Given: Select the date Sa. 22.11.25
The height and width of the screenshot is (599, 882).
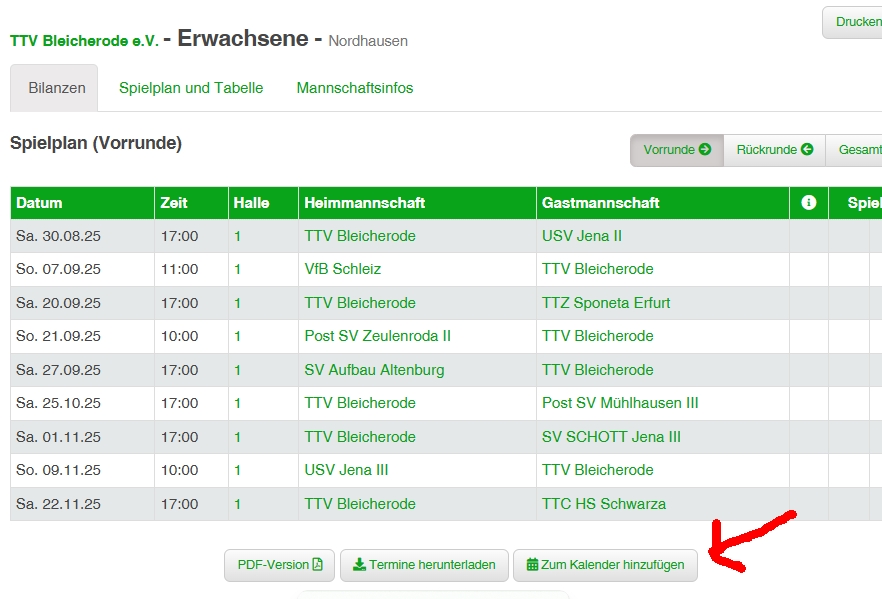Looking at the screenshot, I should 58,503.
